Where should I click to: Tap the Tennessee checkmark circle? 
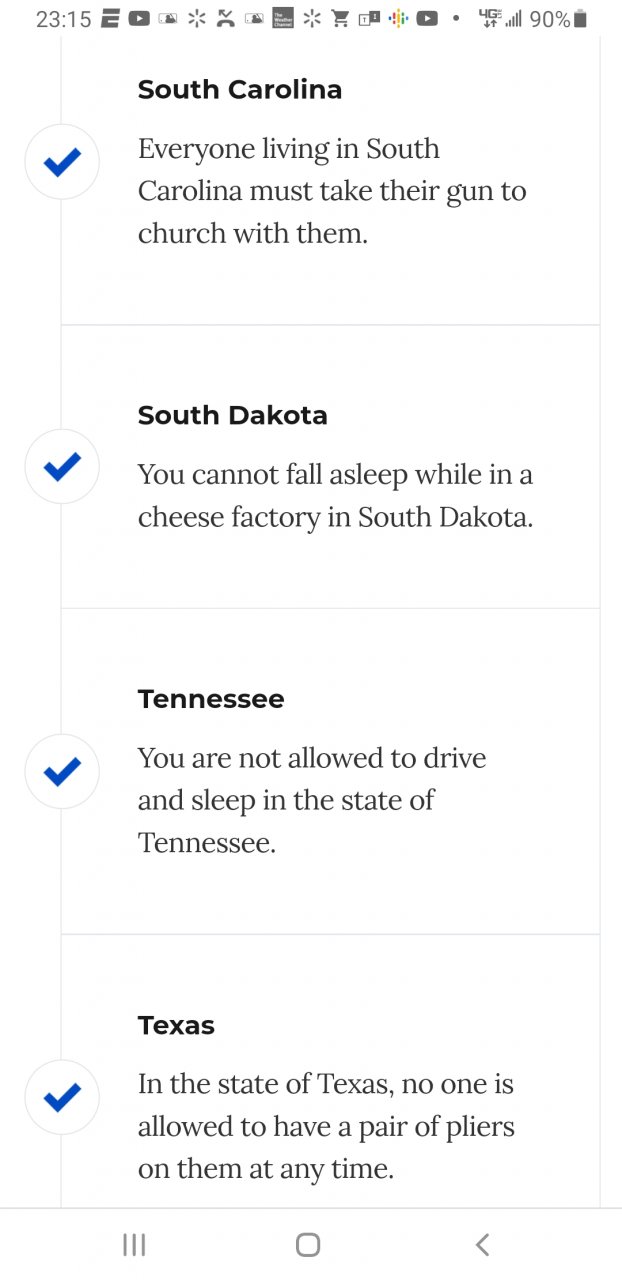click(x=62, y=771)
